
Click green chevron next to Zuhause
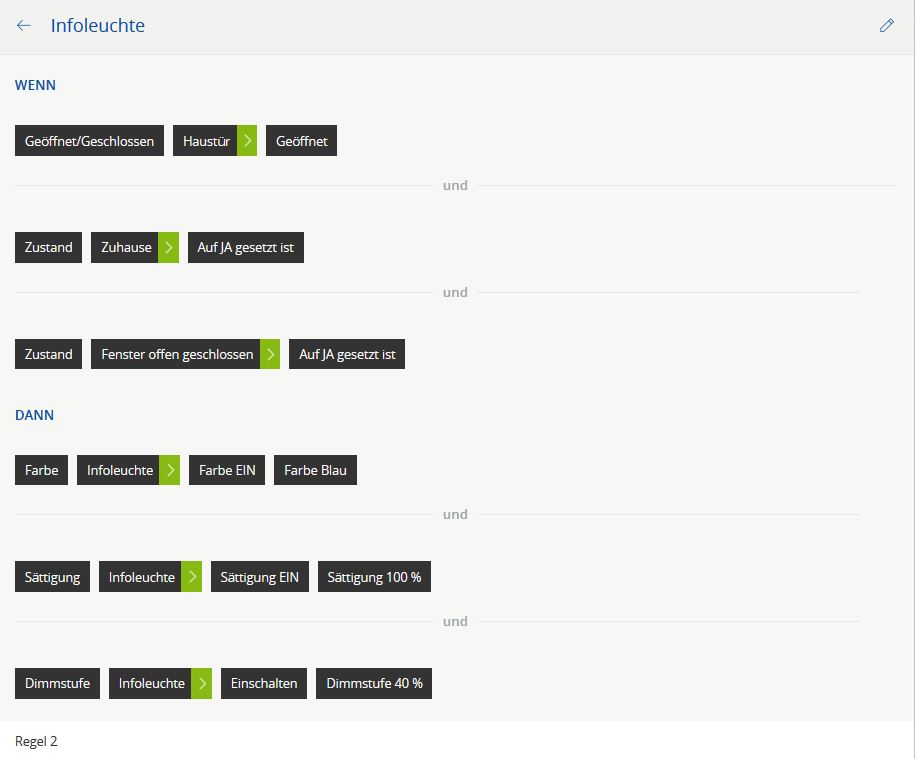point(169,247)
